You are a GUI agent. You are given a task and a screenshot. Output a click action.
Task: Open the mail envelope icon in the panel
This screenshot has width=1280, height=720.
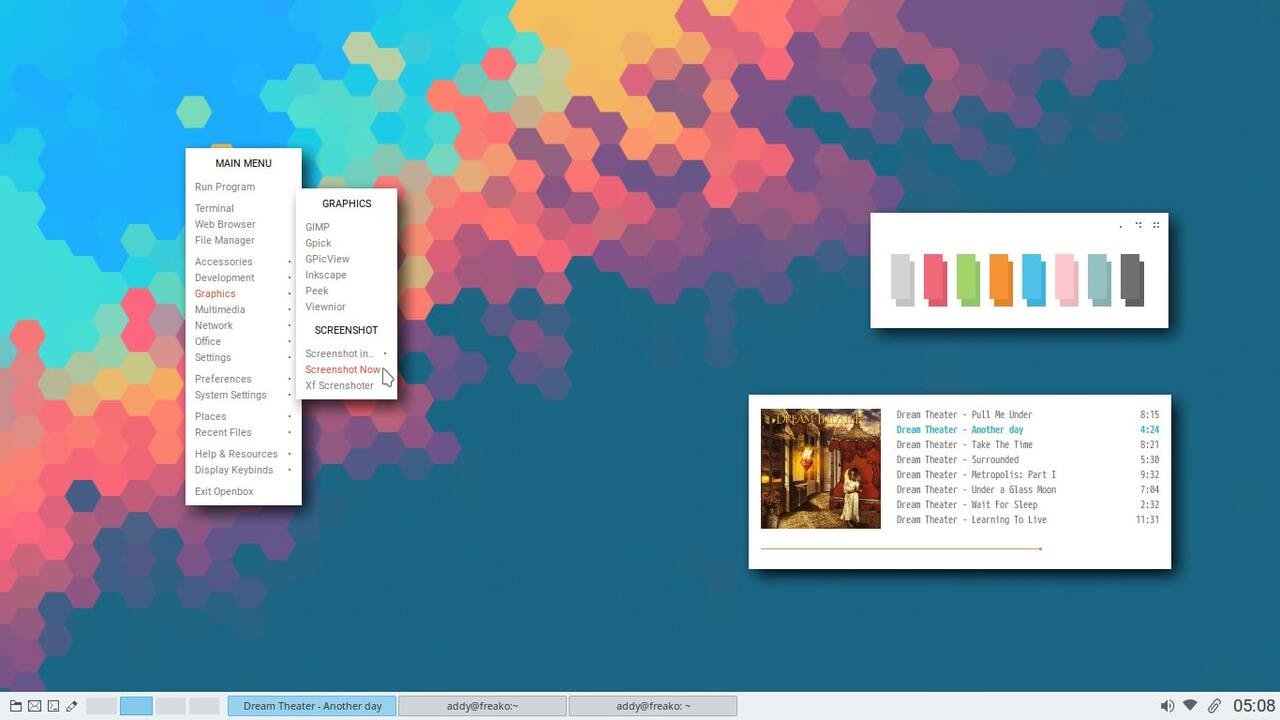coord(35,706)
